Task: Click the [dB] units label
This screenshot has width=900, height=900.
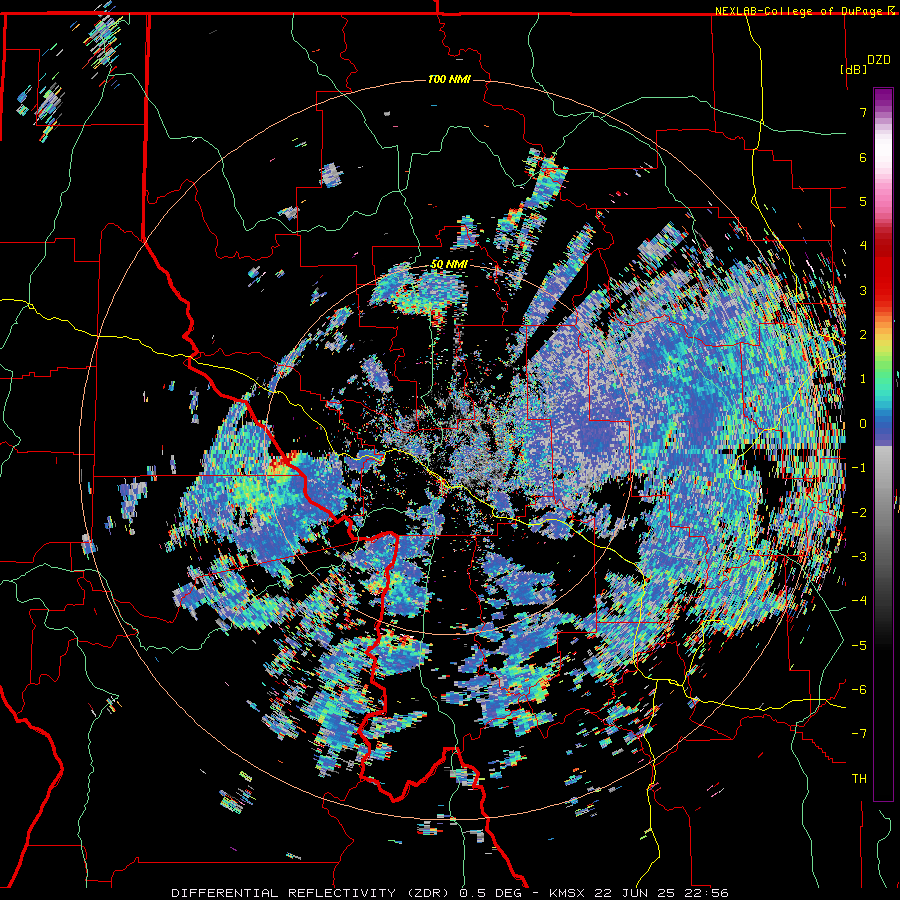Action: pyautogui.click(x=854, y=69)
